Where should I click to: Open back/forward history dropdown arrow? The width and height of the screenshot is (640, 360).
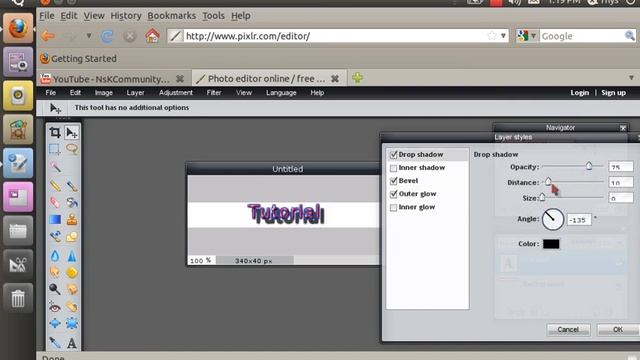pos(89,36)
